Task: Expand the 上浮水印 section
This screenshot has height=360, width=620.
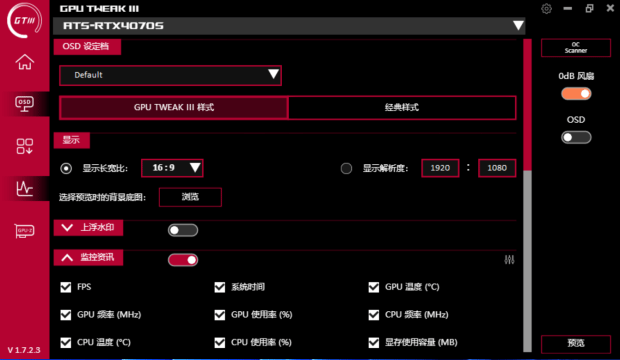Action: coord(88,227)
